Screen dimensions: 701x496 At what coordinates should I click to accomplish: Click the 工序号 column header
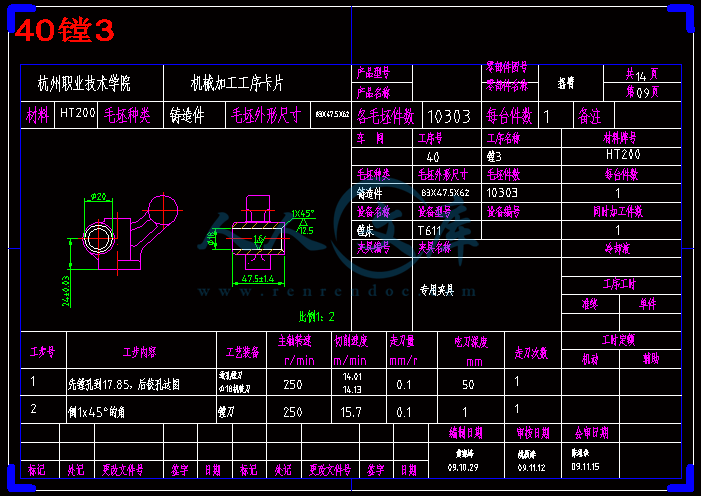(x=430, y=138)
